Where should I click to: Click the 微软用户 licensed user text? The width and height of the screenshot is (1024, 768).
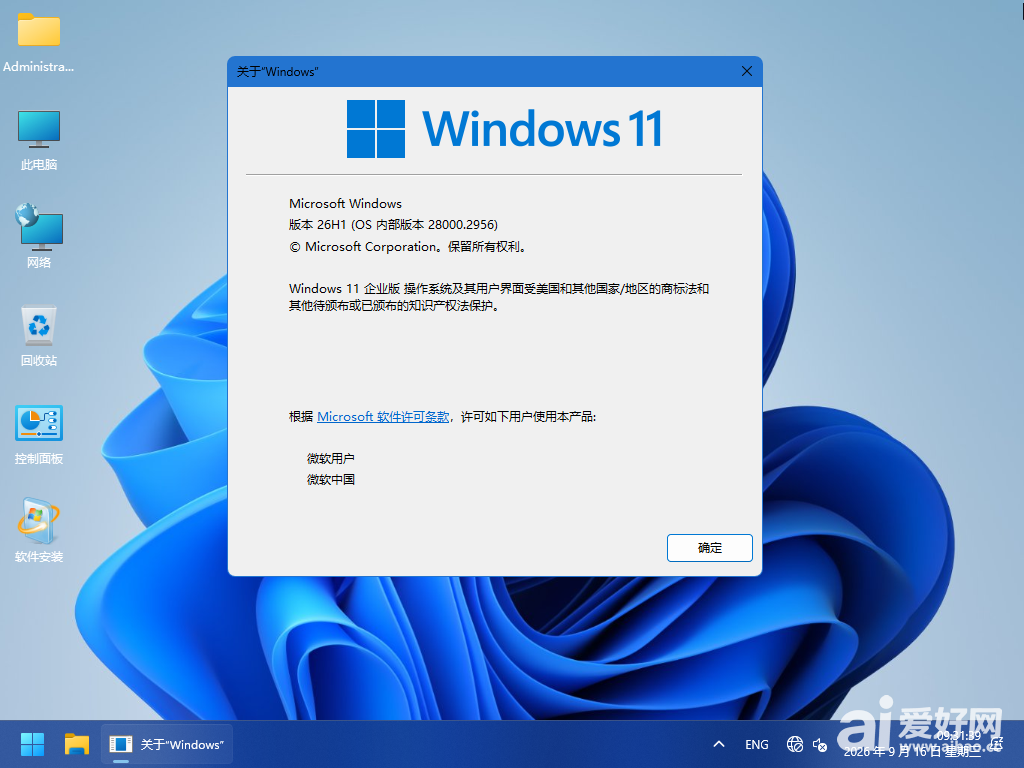click(330, 458)
